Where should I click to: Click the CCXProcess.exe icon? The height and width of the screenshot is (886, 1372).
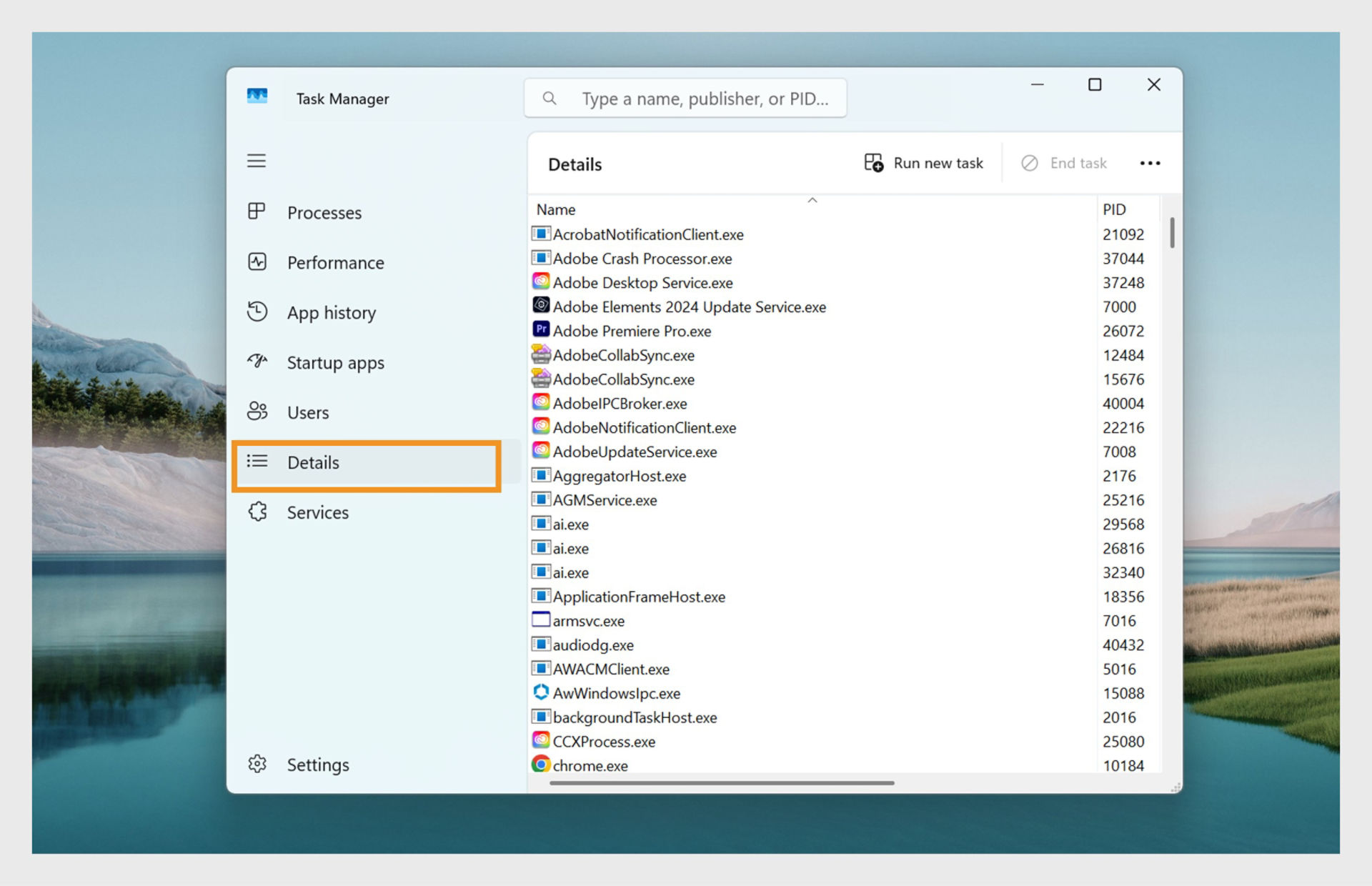[542, 740]
